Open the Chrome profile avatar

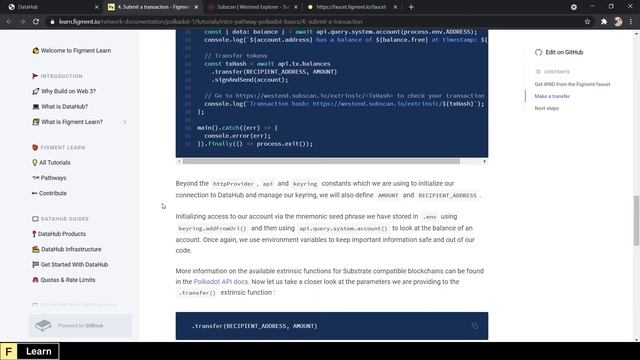click(x=618, y=22)
